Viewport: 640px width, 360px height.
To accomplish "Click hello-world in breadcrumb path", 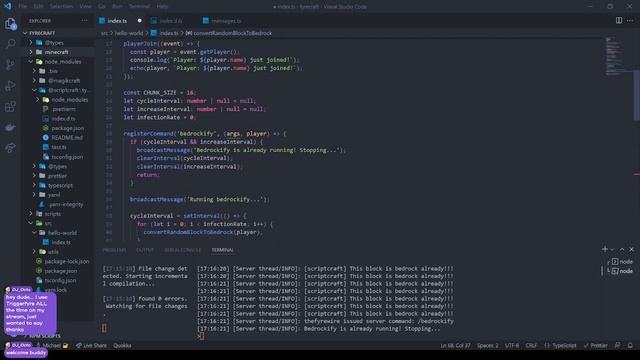I will pyautogui.click(x=129, y=33).
